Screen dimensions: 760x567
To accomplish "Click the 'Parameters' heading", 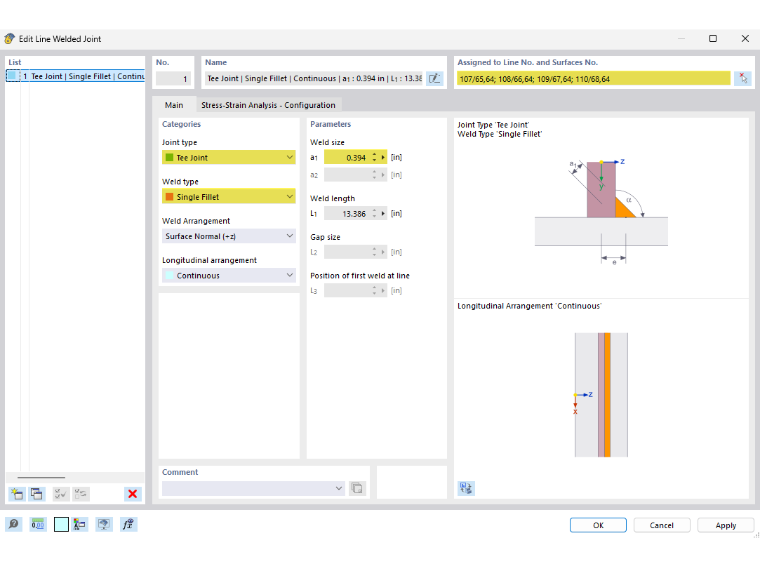I will pyautogui.click(x=331, y=124).
